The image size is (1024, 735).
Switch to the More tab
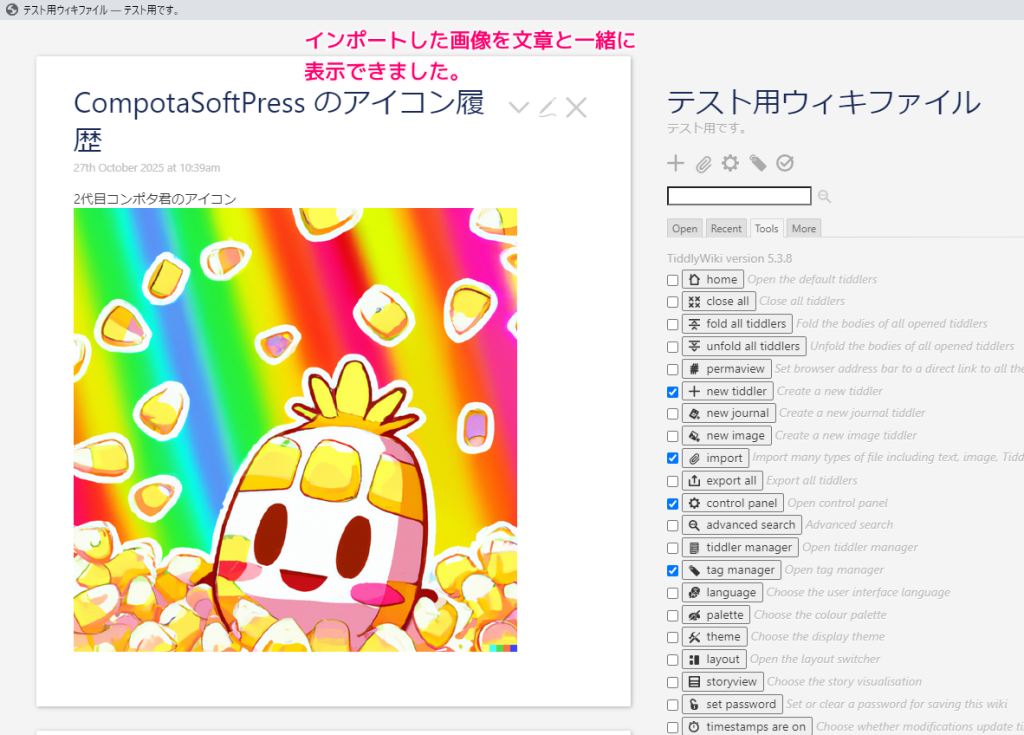point(803,228)
